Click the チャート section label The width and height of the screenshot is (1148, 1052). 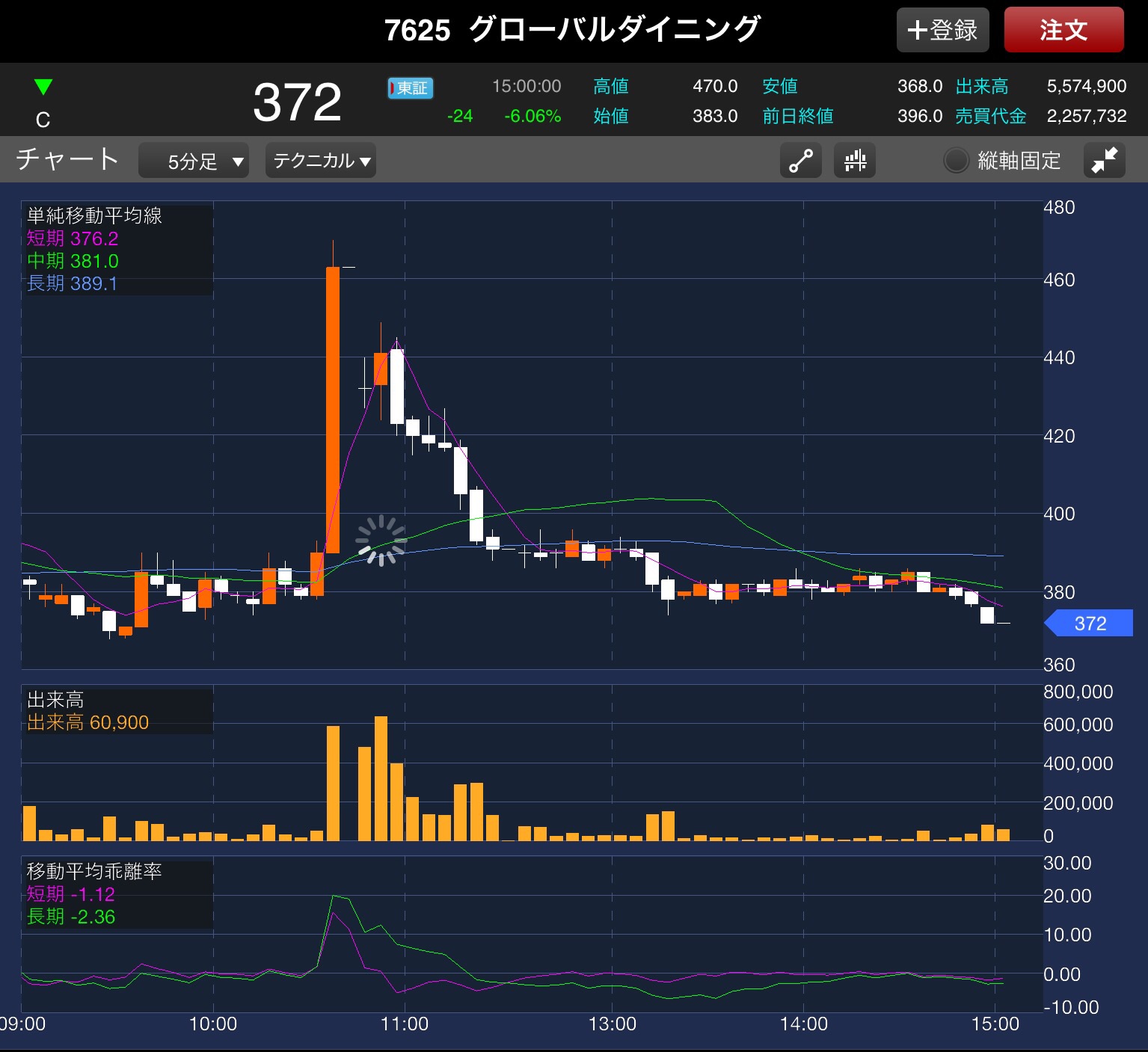[67, 159]
